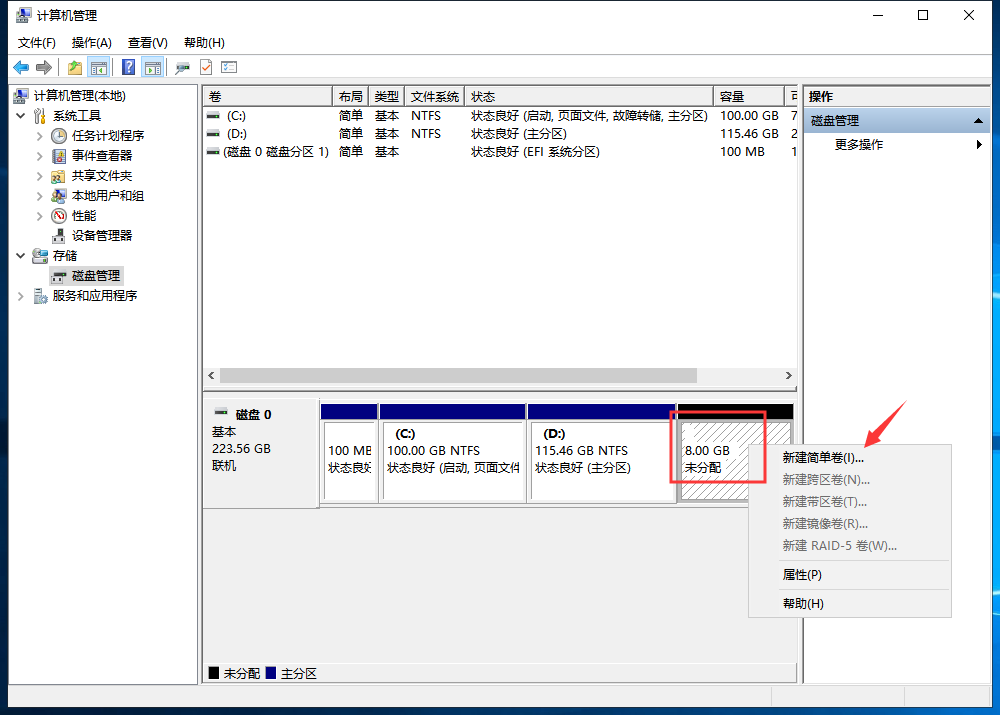This screenshot has height=715, width=1000.
Task: Toggle the Show/Hide Action Pane toolbar button
Action: click(x=152, y=67)
